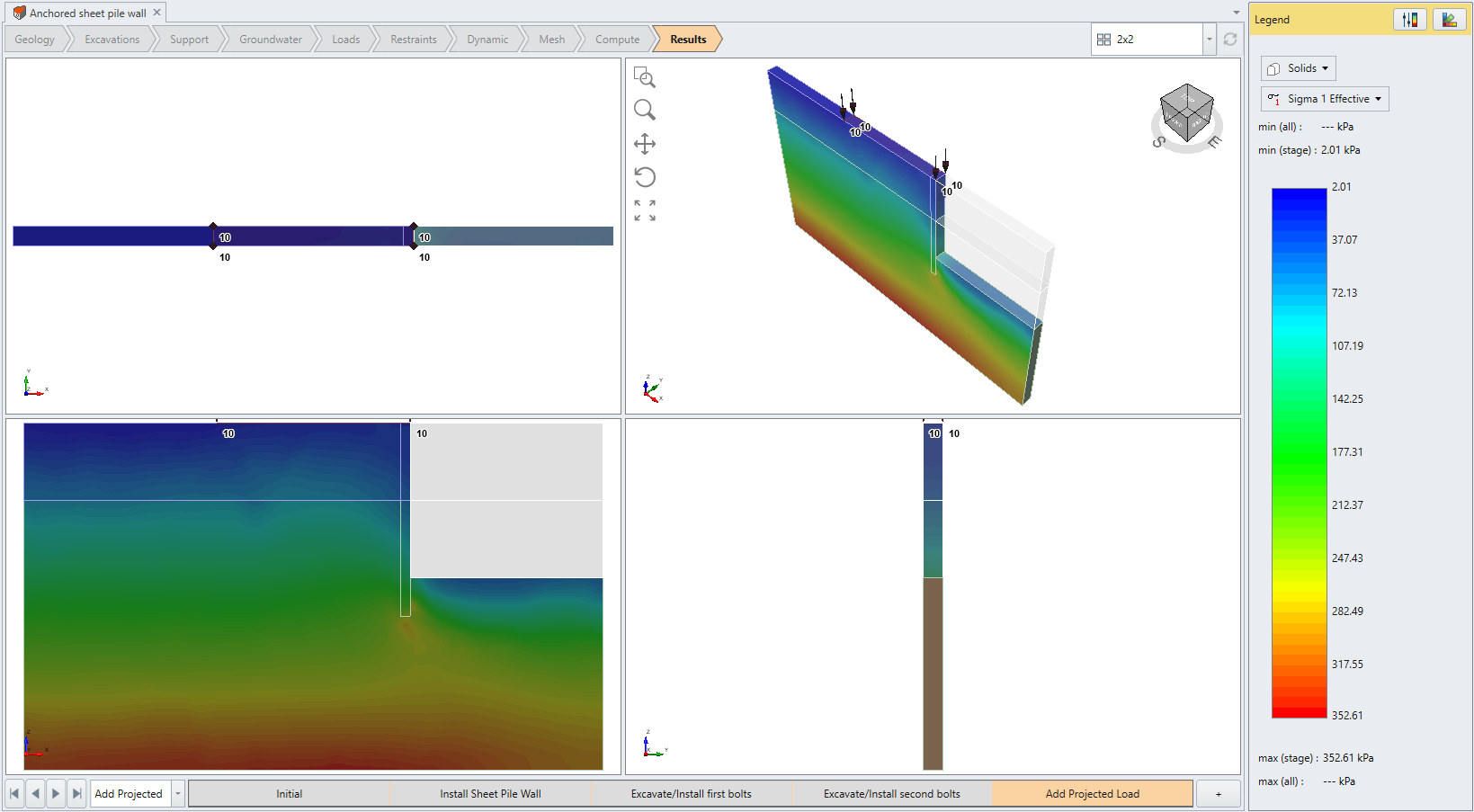This screenshot has height=812, width=1474.
Task: Select the Anchored sheet pile wall document tab
Action: pos(87,13)
